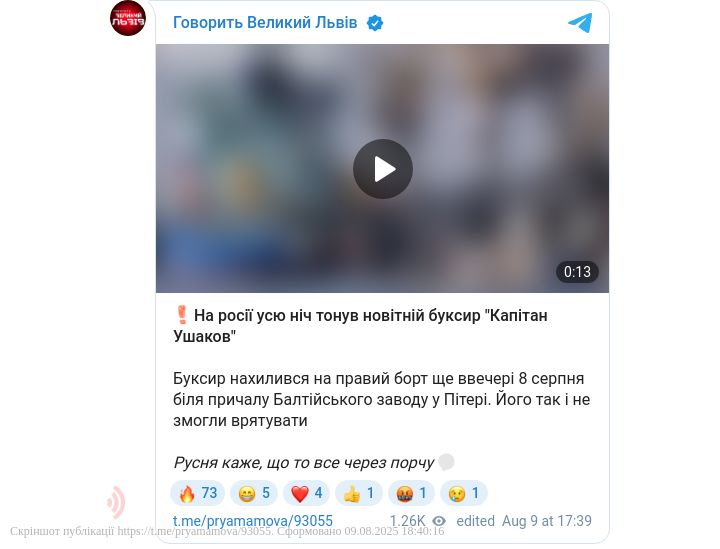
Task: Open the Telegram logo icon
Action: coord(580,22)
